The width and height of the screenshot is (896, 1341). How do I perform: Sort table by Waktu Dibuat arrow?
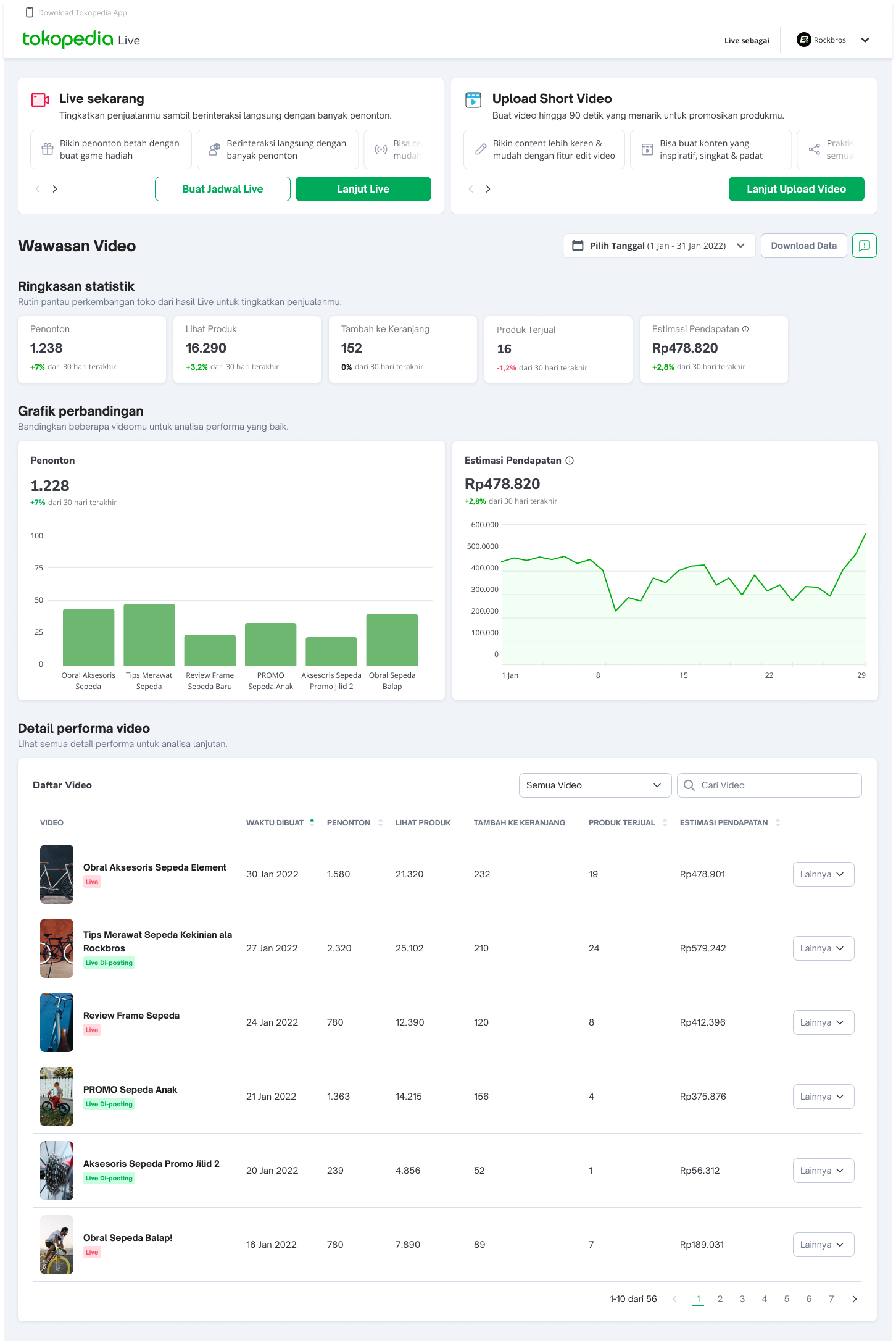312,822
